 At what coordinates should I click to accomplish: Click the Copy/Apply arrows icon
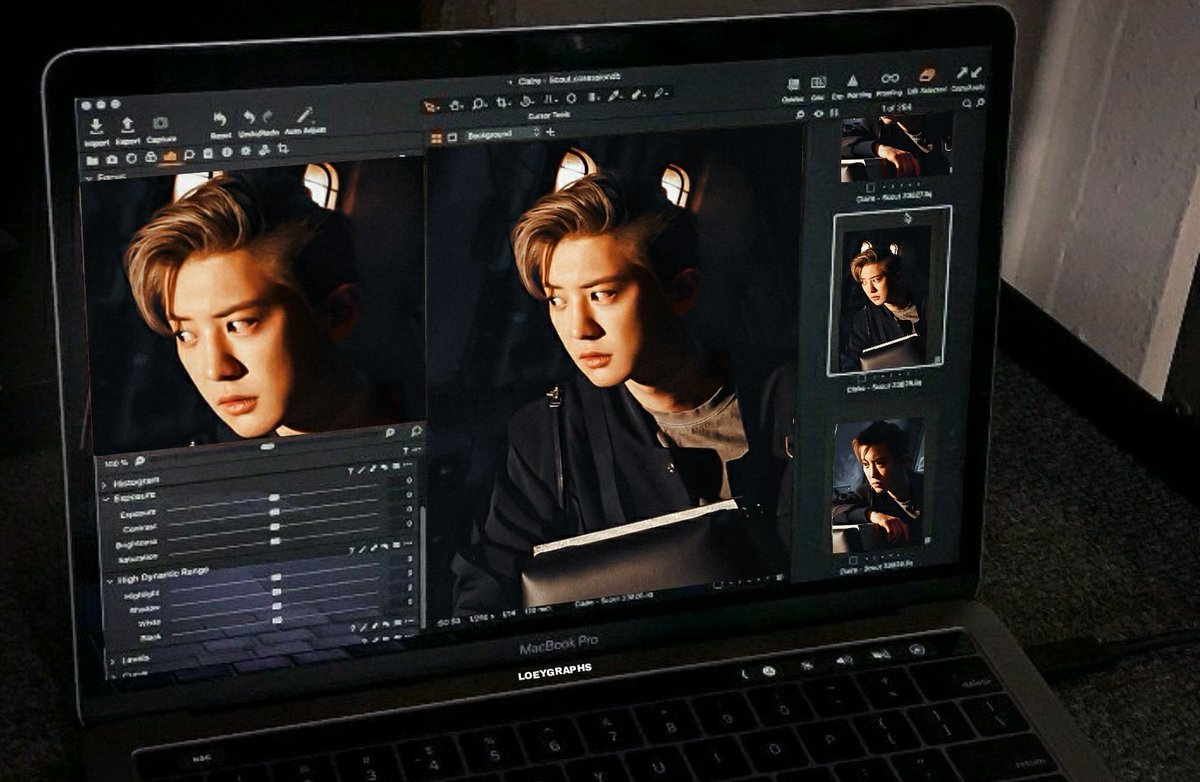point(968,72)
